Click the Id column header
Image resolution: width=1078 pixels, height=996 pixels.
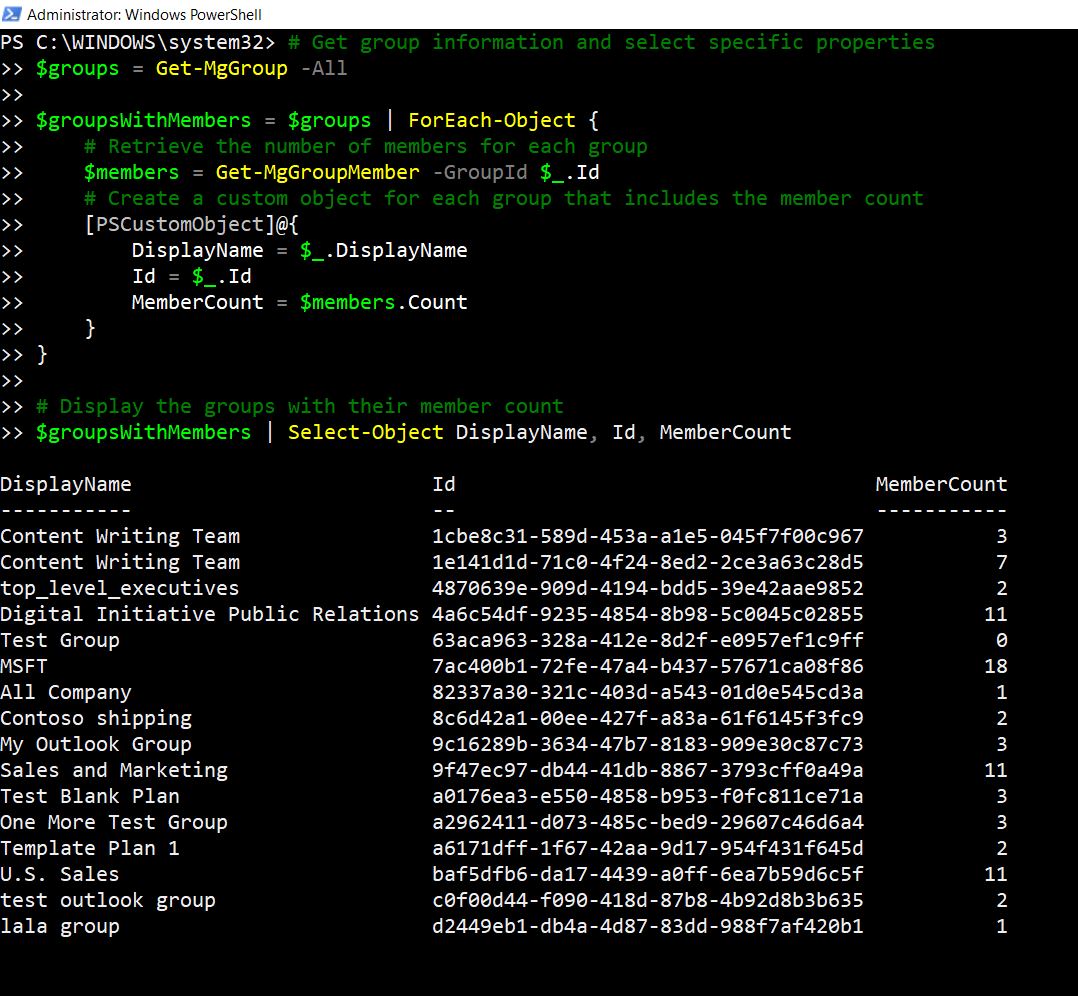444,484
